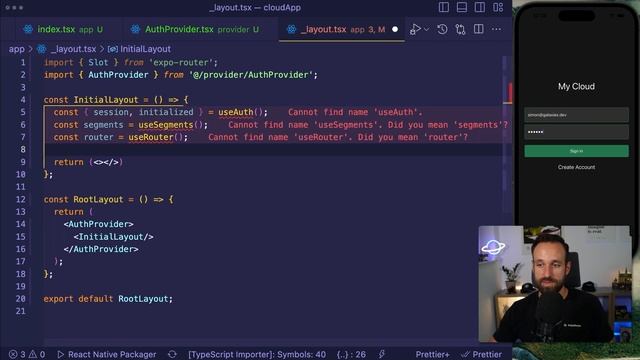640x360 pixels.
Task: Tap the green Sign in button
Action: 576,151
